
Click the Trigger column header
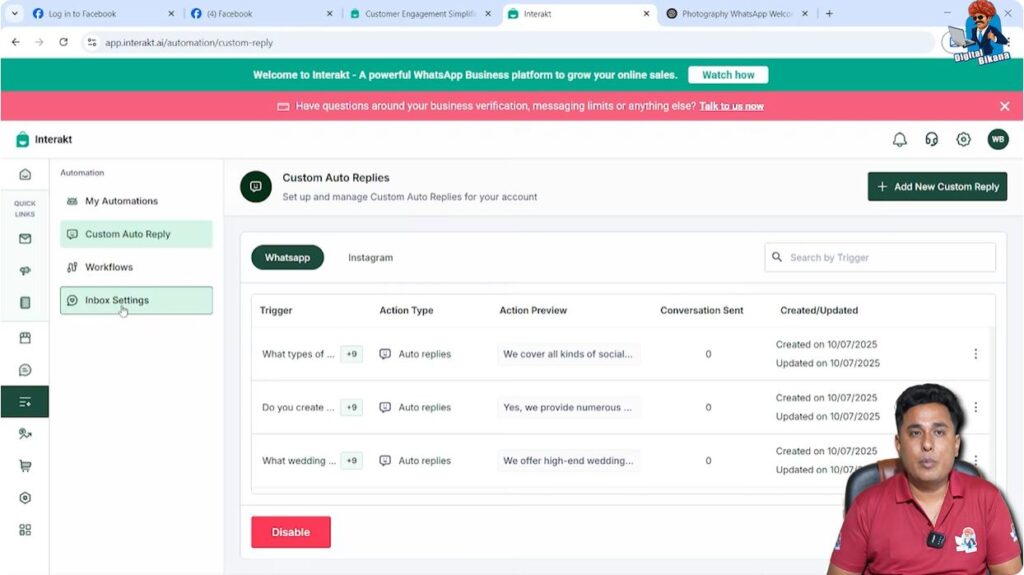(276, 310)
